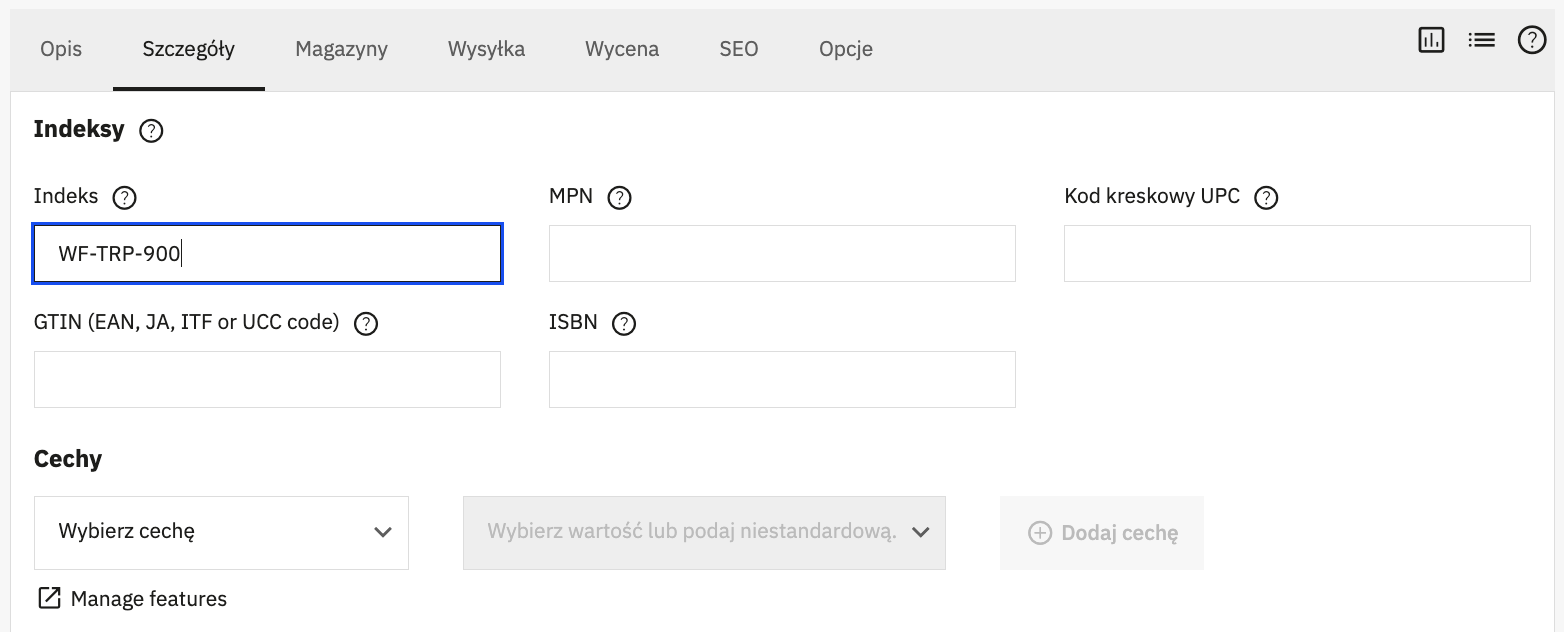Click the Cechy section heading
Image resolution: width=1564 pixels, height=632 pixels.
(68, 459)
